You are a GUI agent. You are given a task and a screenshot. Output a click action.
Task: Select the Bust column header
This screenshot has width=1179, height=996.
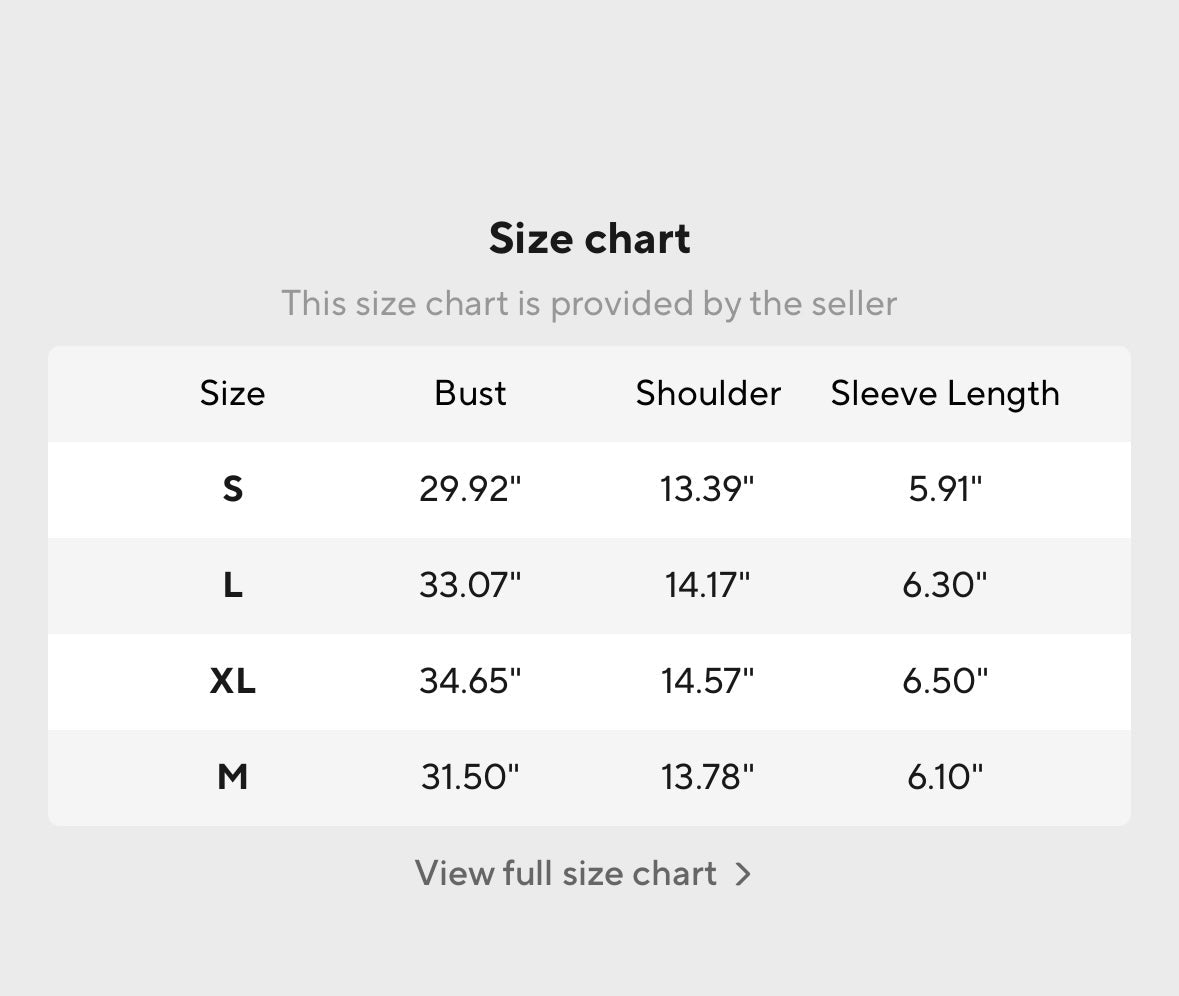470,393
